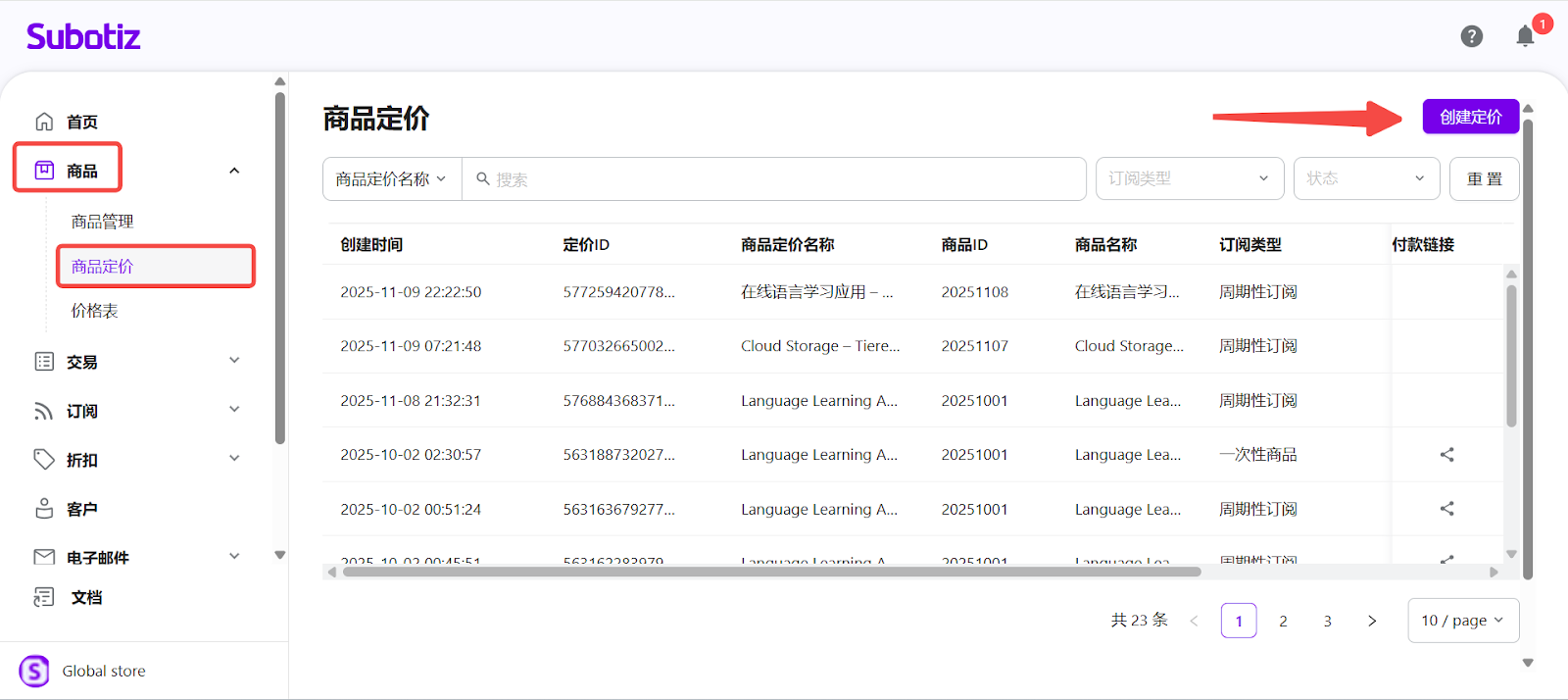Click the horizontal table scrollbar
This screenshot has width=1568, height=700.
(x=771, y=572)
